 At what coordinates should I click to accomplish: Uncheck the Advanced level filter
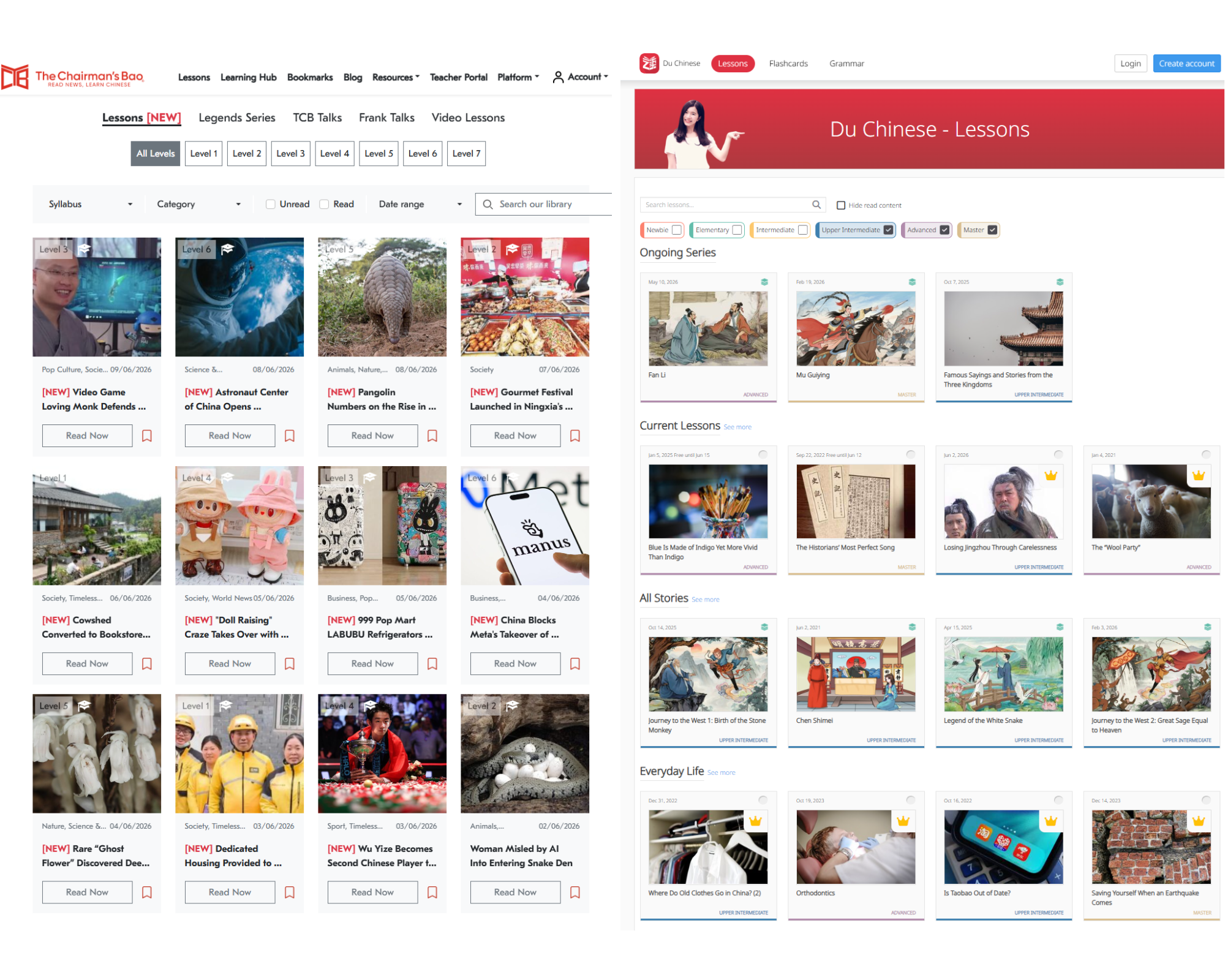pyautogui.click(x=944, y=230)
